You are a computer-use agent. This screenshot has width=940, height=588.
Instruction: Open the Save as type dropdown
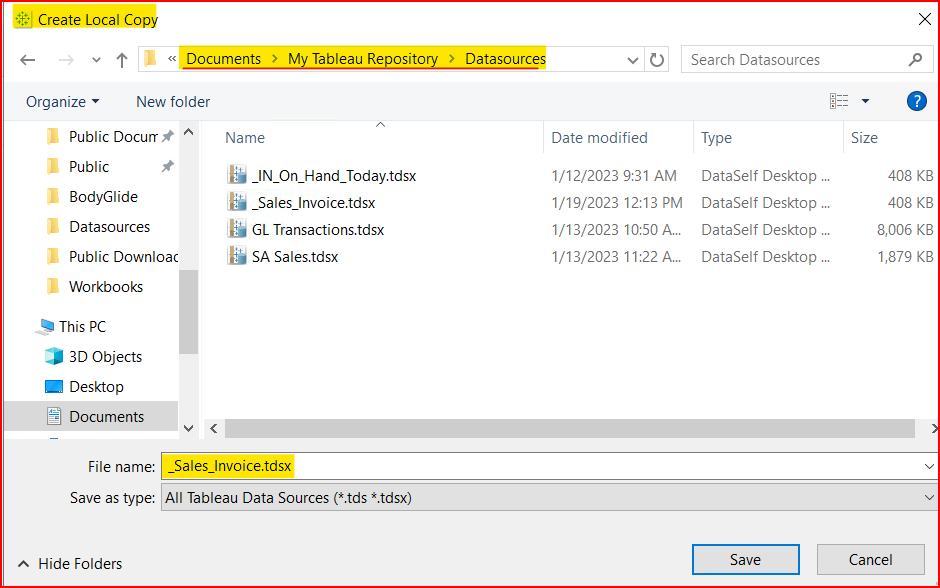point(929,498)
